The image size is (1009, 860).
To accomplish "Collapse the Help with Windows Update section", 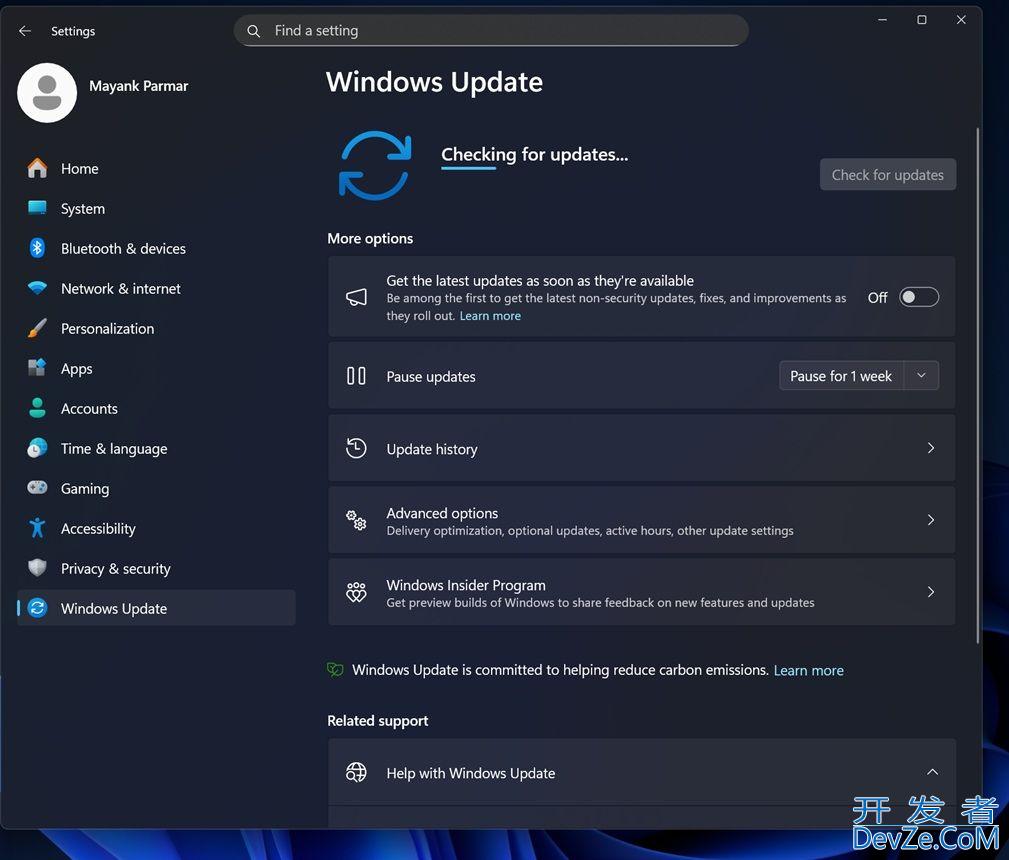I will pyautogui.click(x=931, y=772).
